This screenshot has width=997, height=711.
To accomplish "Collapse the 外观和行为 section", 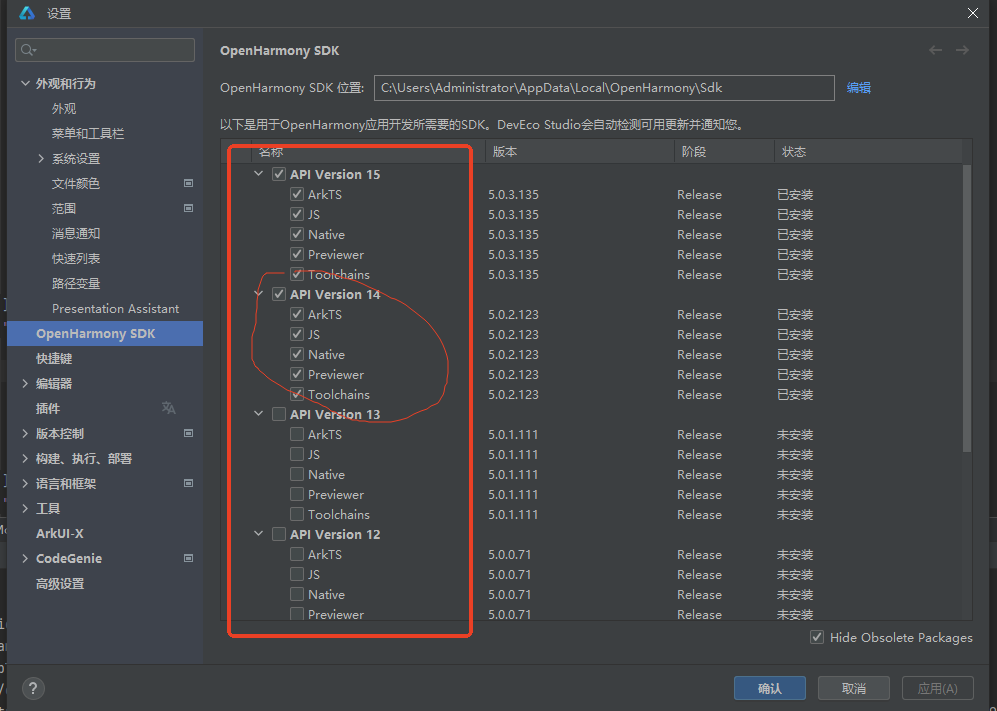I will [x=25, y=83].
